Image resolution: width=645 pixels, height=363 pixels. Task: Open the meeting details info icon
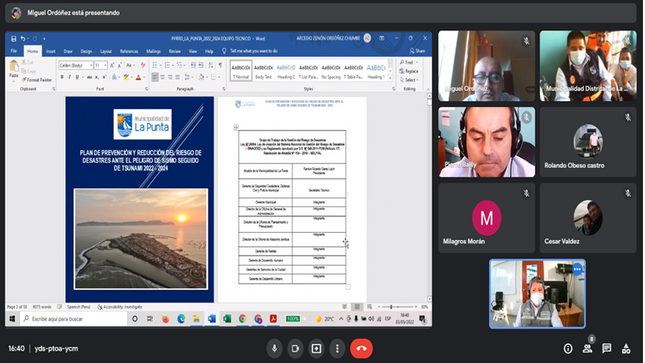(568, 349)
